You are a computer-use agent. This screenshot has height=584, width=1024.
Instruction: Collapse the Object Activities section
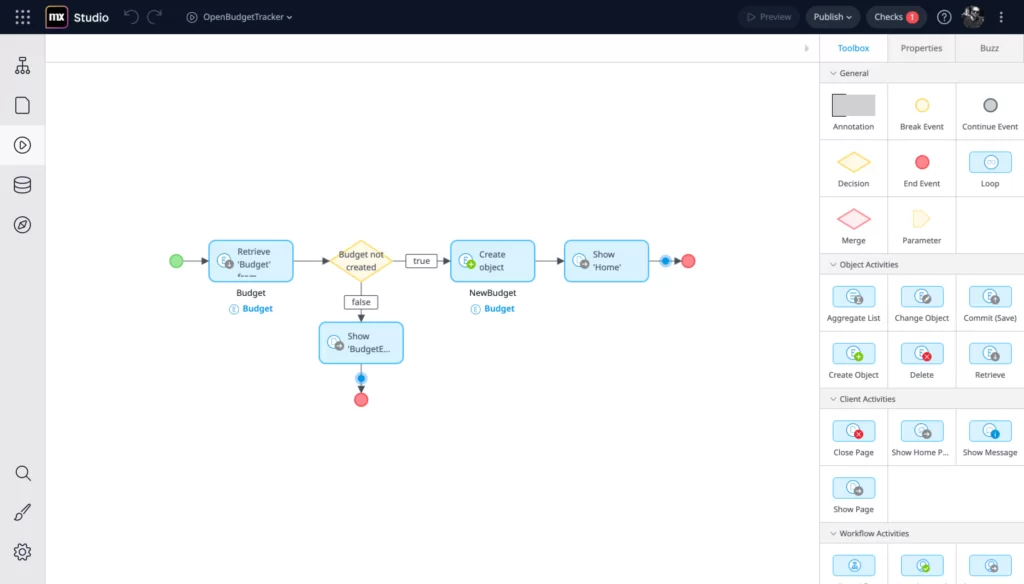click(x=829, y=265)
